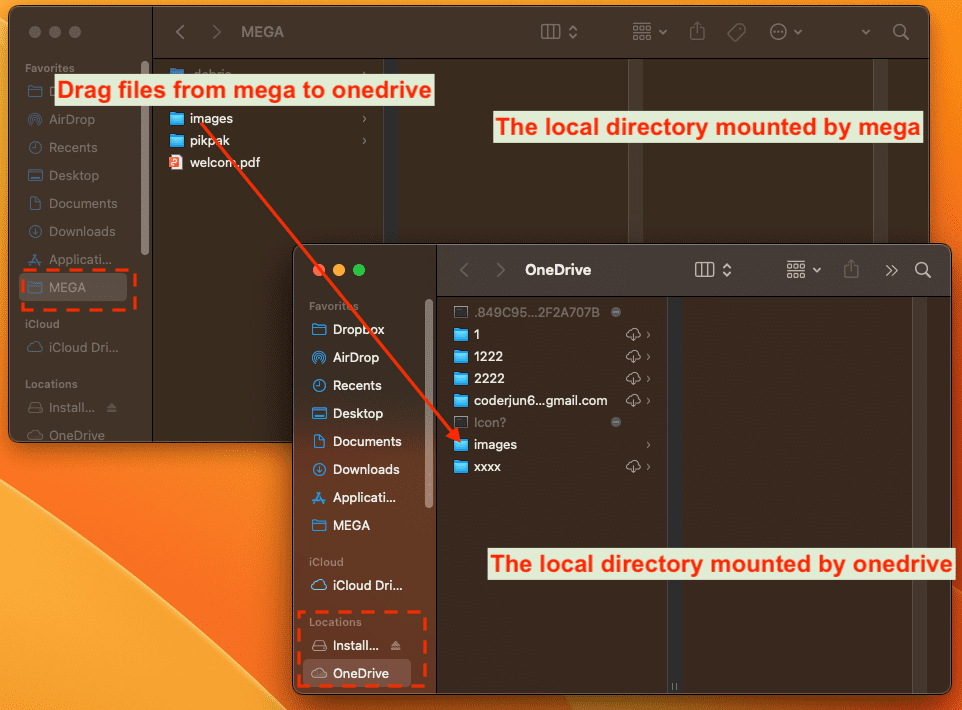Change the column view mode in the MEGA window

click(559, 32)
